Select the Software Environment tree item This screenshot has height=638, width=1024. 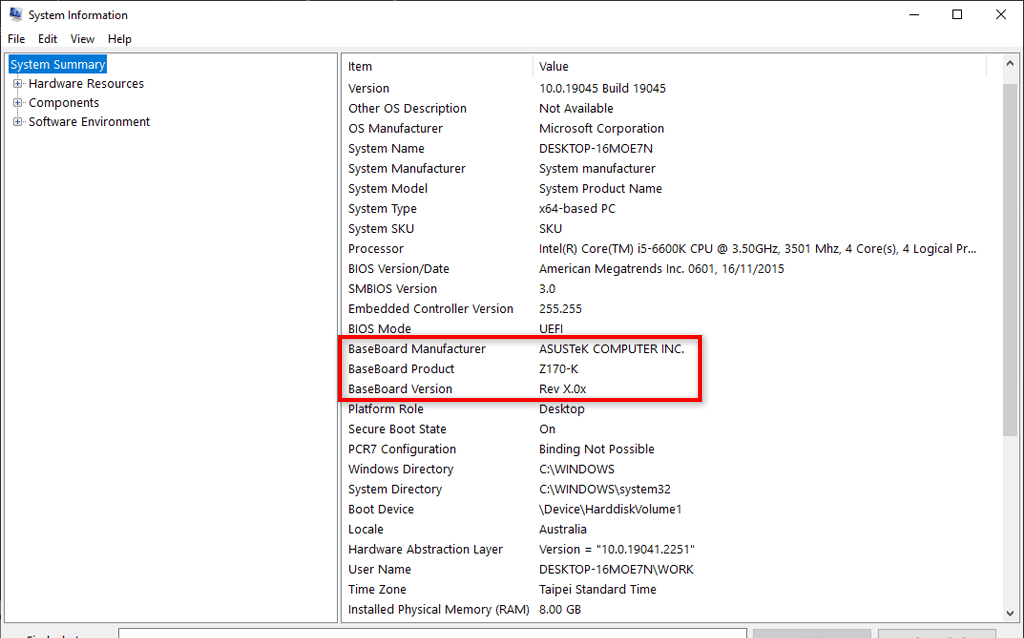click(89, 121)
